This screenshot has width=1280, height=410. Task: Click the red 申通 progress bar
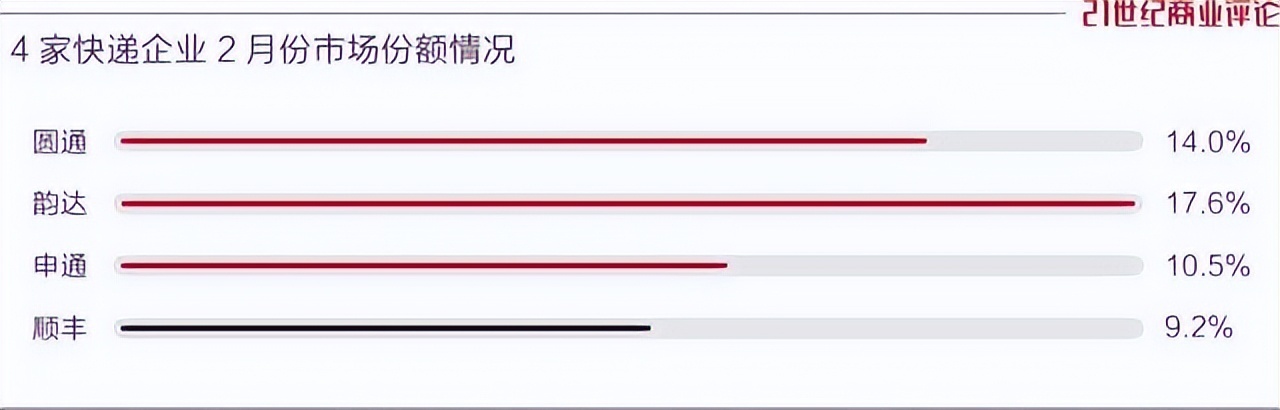click(x=423, y=266)
